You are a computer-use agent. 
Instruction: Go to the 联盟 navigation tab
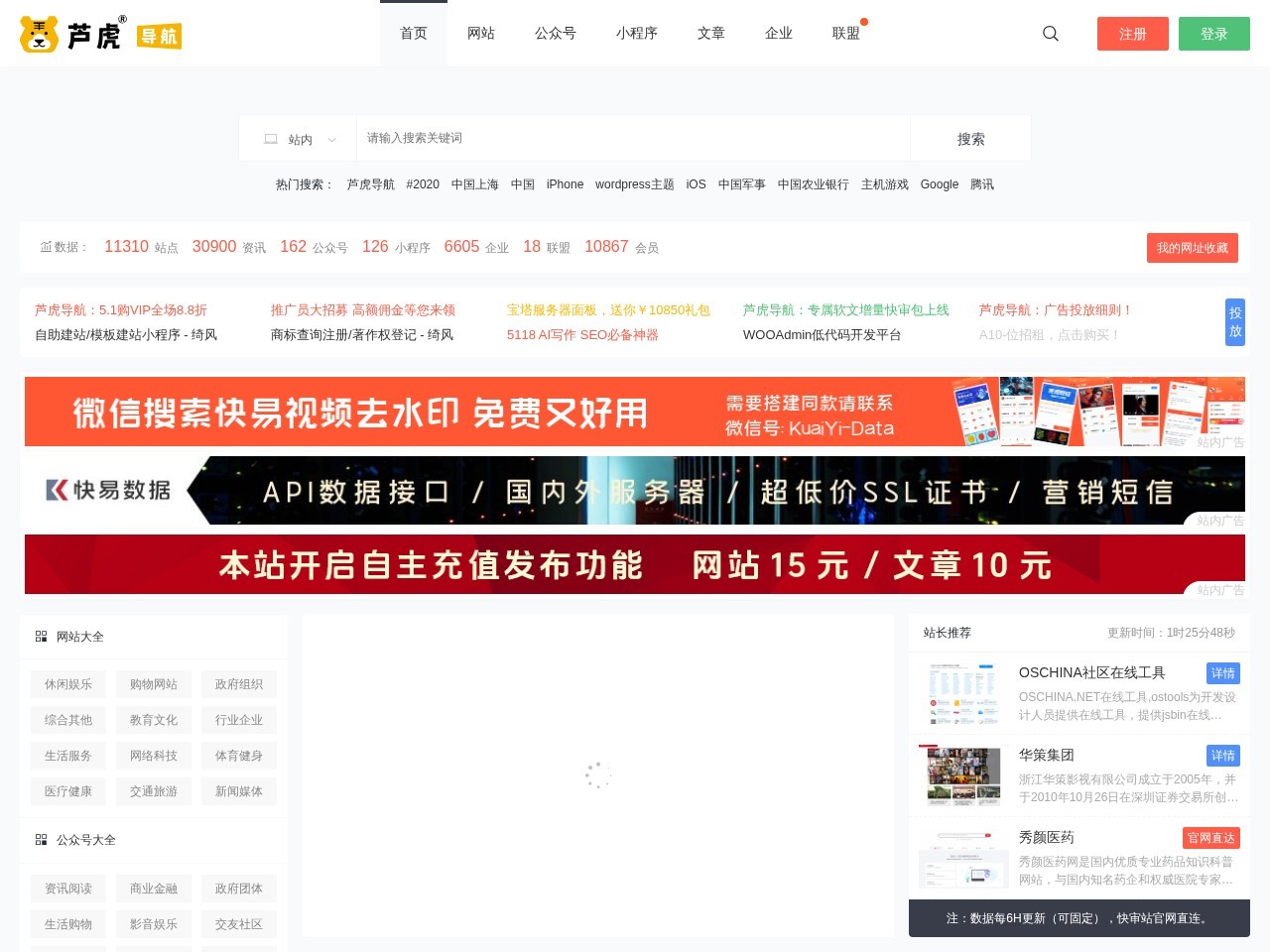tap(846, 34)
